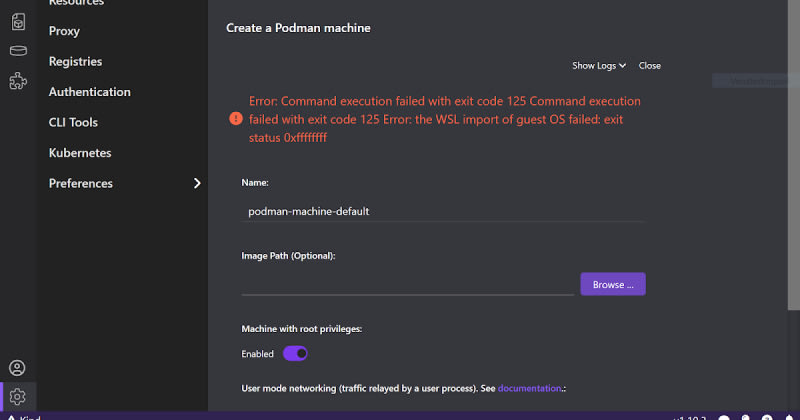Open the user mode networking documentation link
The height and width of the screenshot is (420, 800).
pos(528,387)
